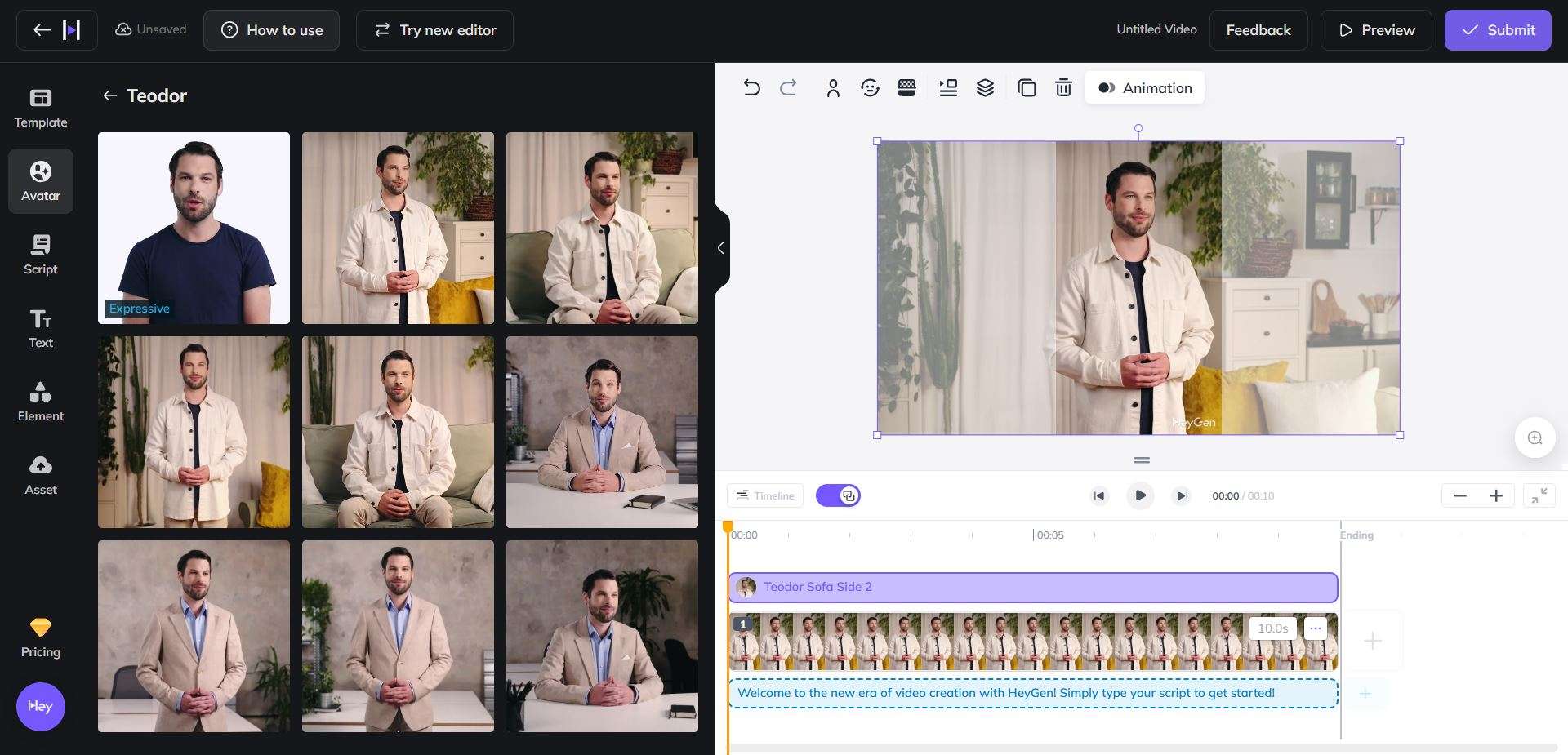The height and width of the screenshot is (755, 1568).
Task: Open the Script sidebar tab
Action: tap(41, 255)
